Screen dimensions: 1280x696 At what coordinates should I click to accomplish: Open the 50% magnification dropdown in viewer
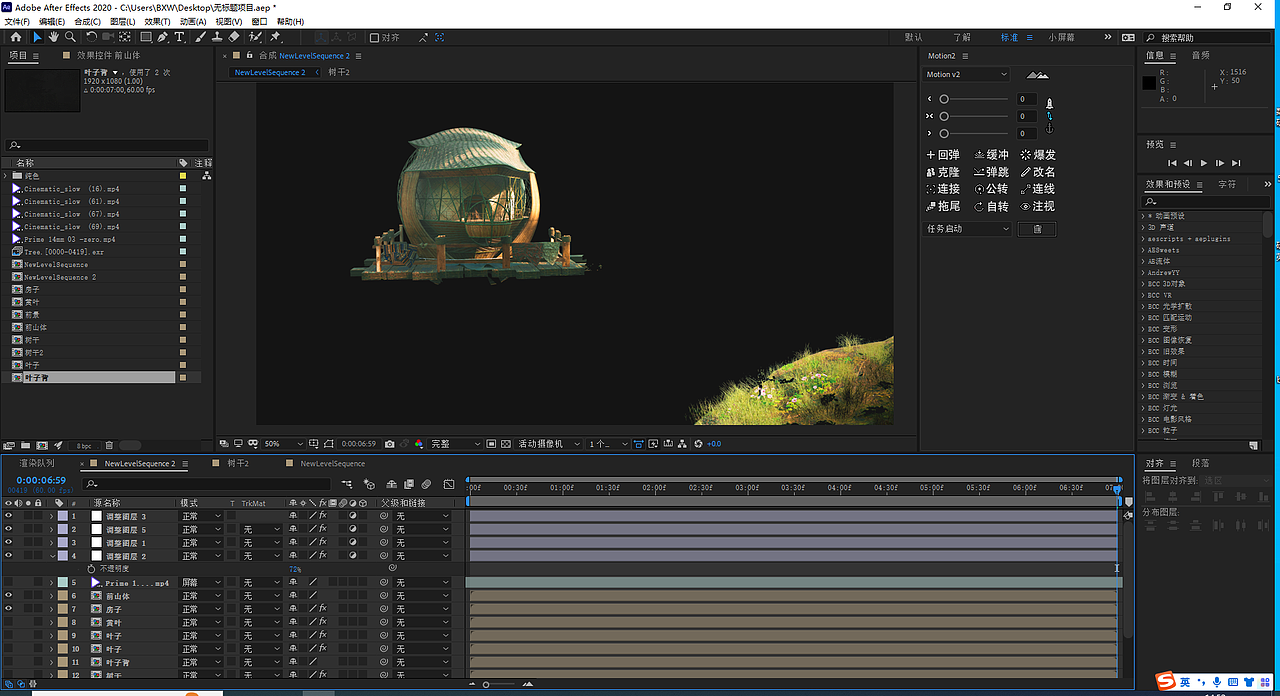pyautogui.click(x=284, y=444)
